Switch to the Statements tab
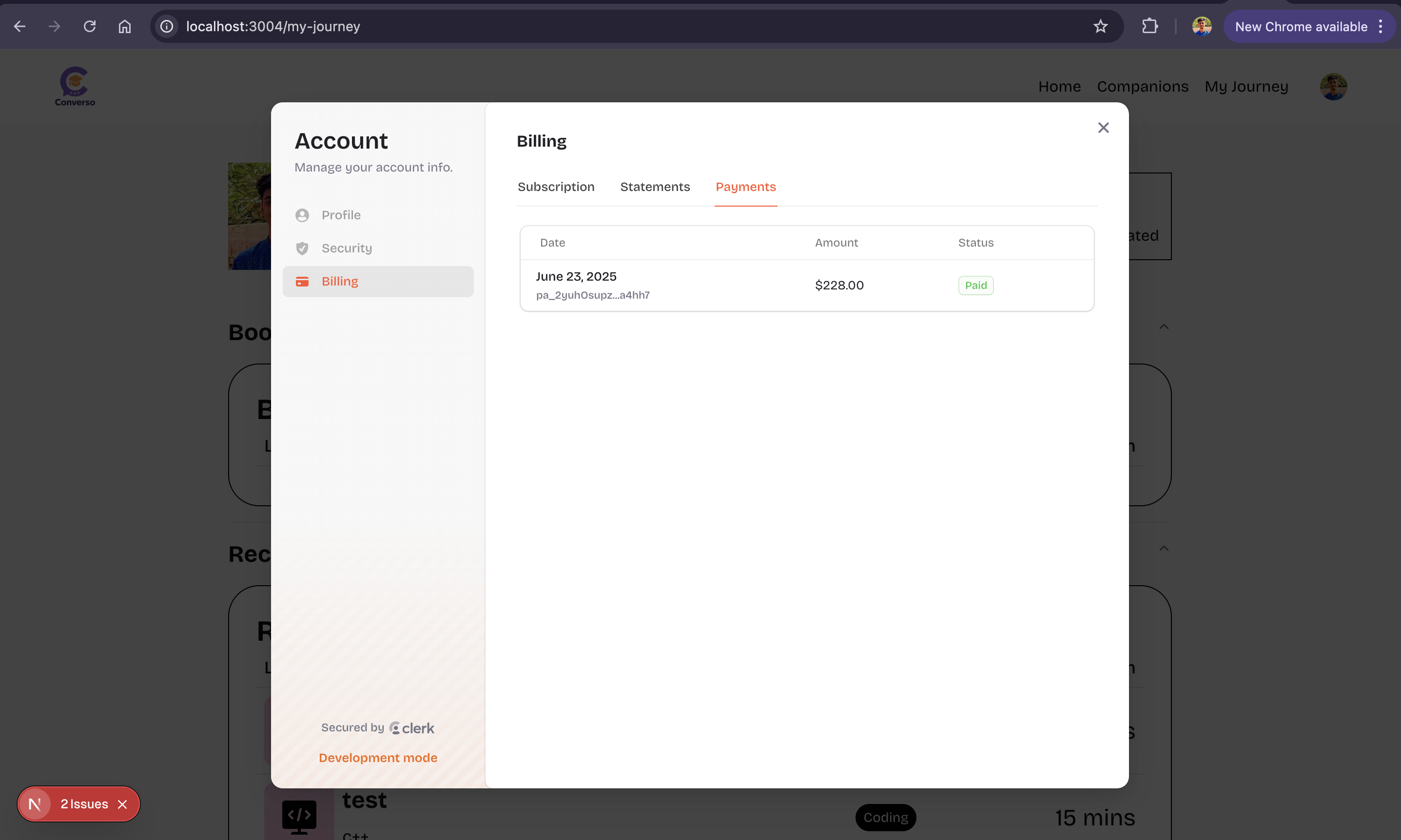Viewport: 1401px width, 840px height. (655, 187)
